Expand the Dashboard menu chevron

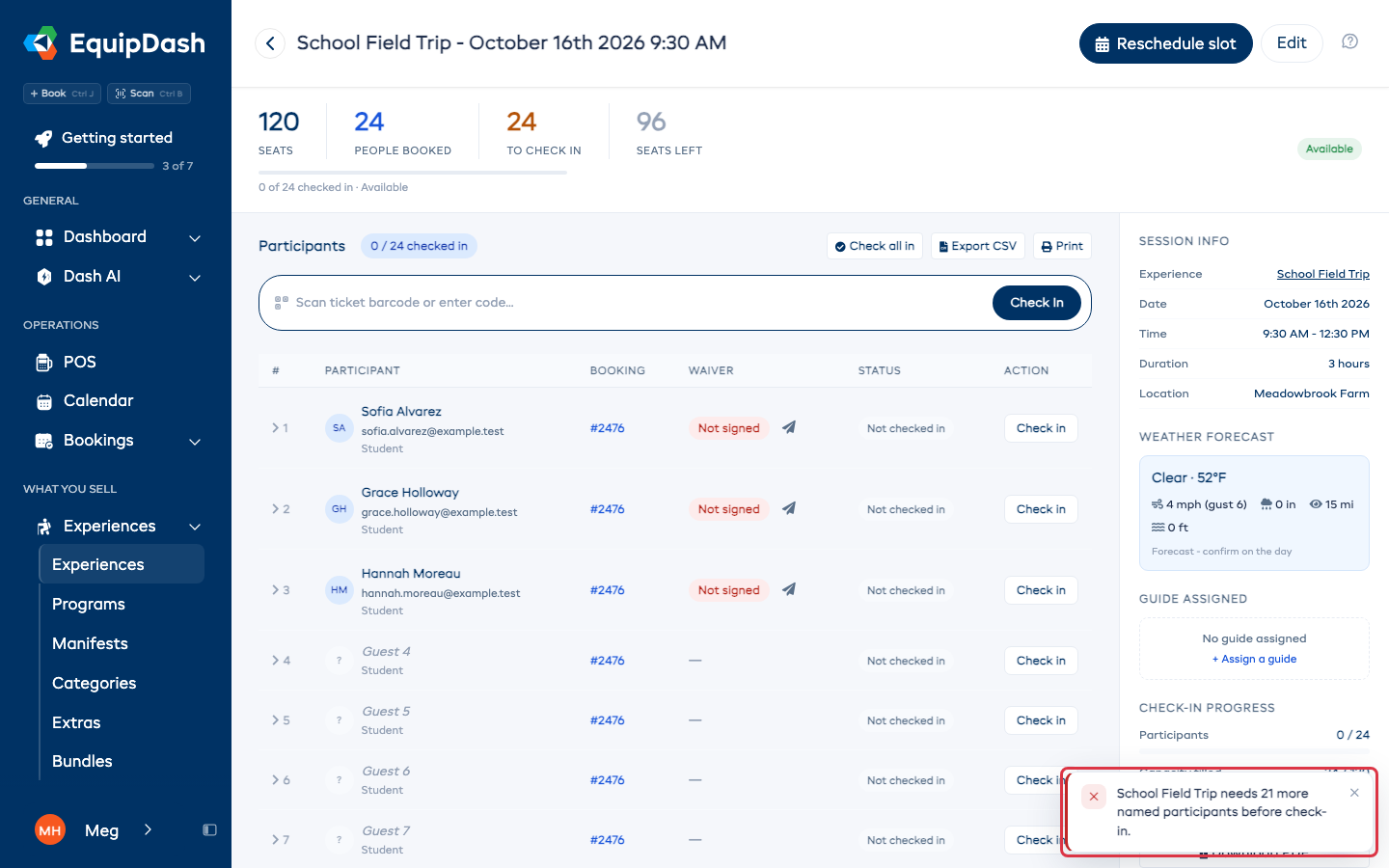click(195, 238)
